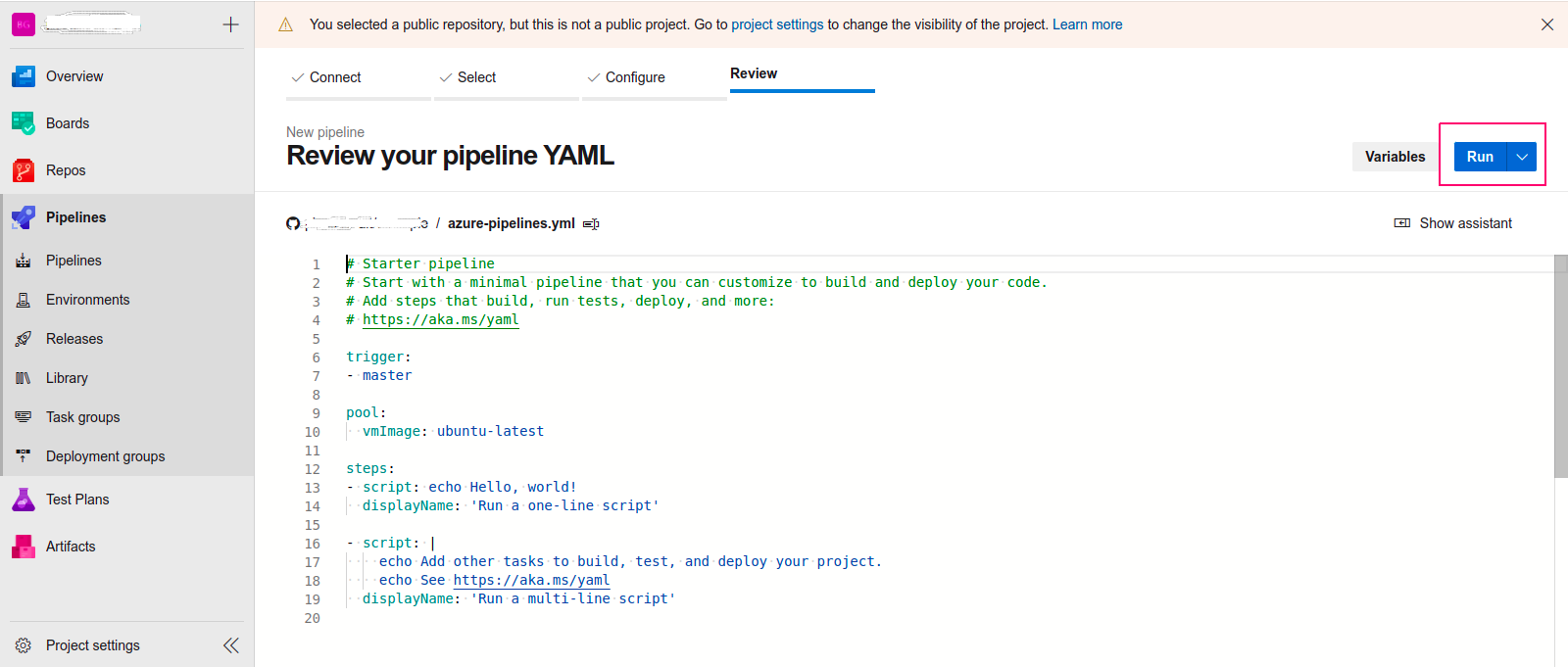Open the Artifacts icon in sidebar
This screenshot has width=1568, height=667.
coord(24,547)
